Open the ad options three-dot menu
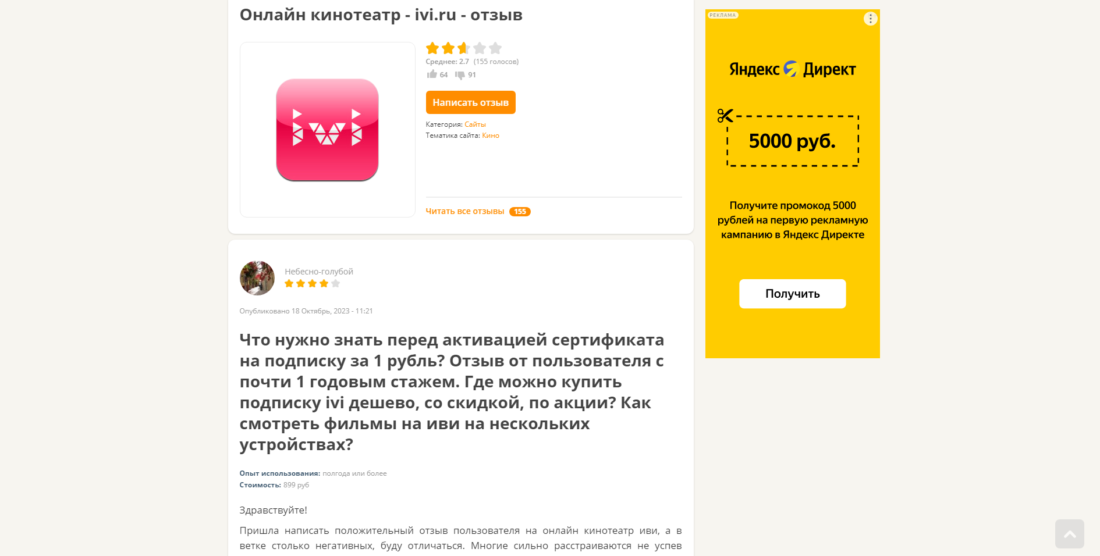This screenshot has height=556, width=1100. 870,19
